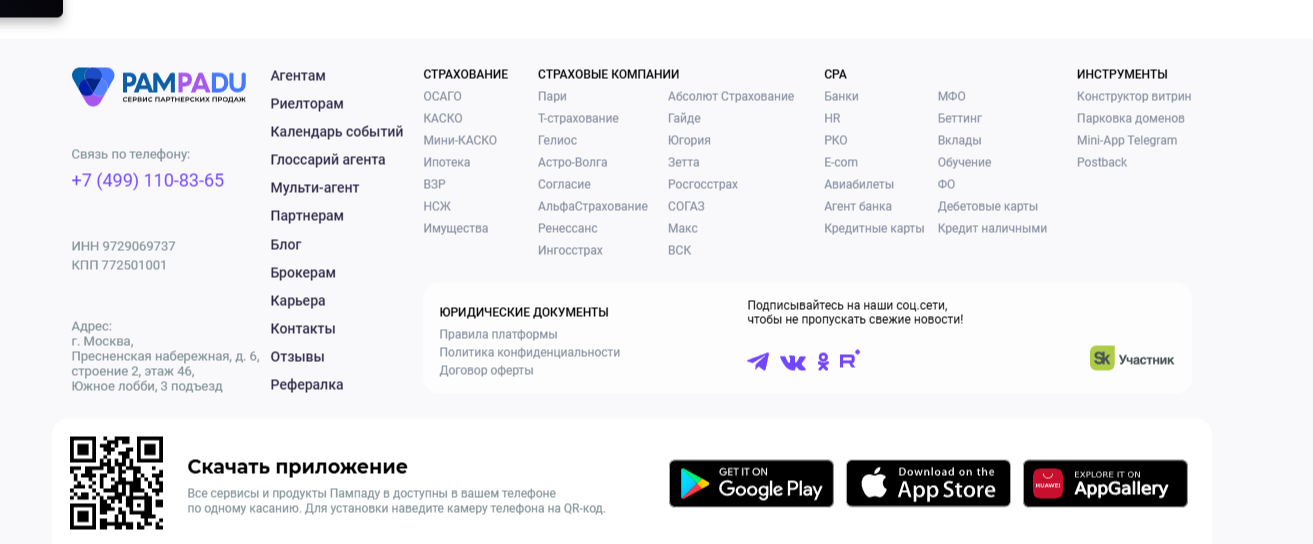Open the Договор оферты document link
The image size is (1313, 544).
pyautogui.click(x=486, y=371)
